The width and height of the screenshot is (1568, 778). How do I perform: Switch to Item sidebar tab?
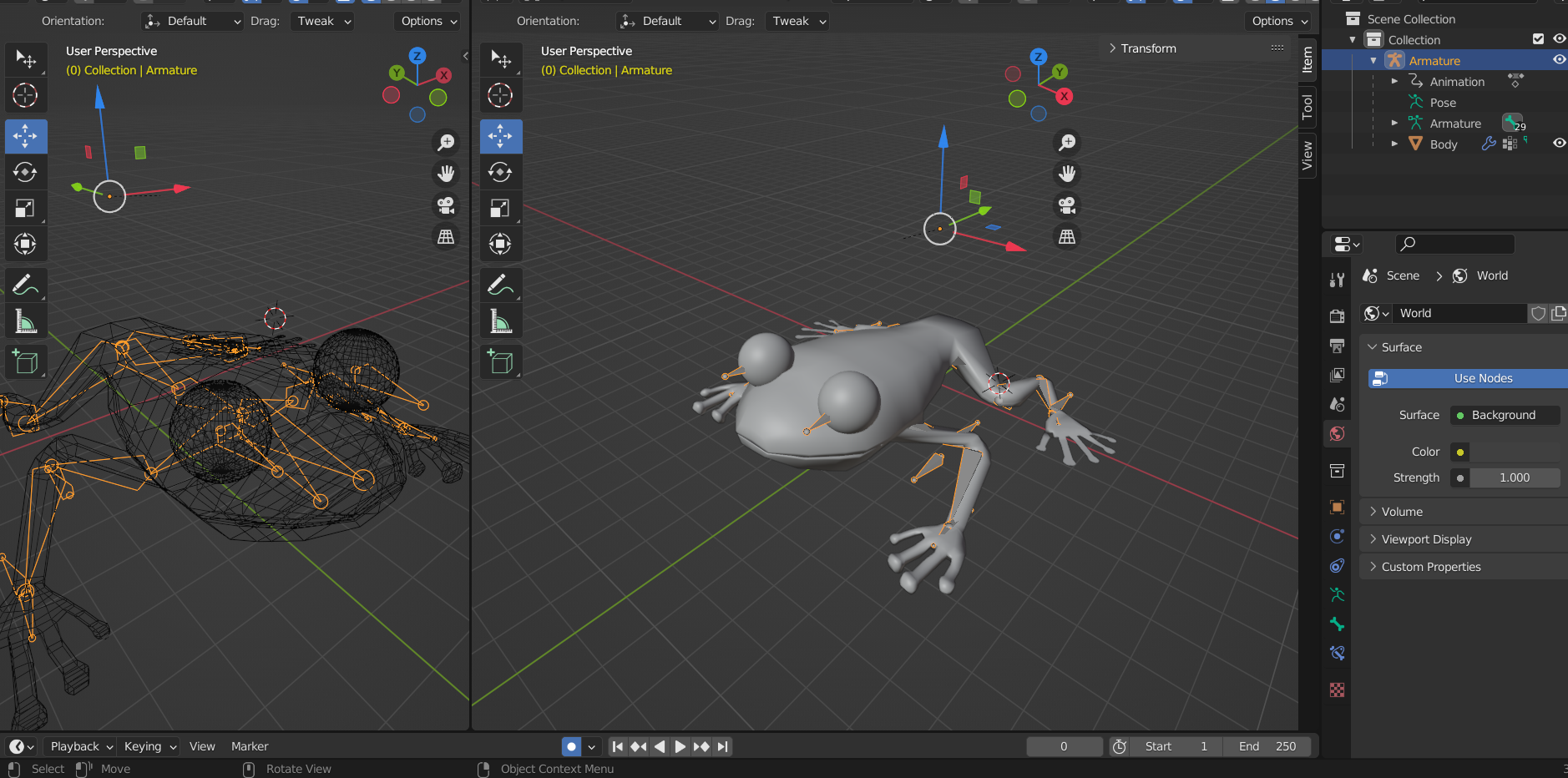click(x=1308, y=59)
